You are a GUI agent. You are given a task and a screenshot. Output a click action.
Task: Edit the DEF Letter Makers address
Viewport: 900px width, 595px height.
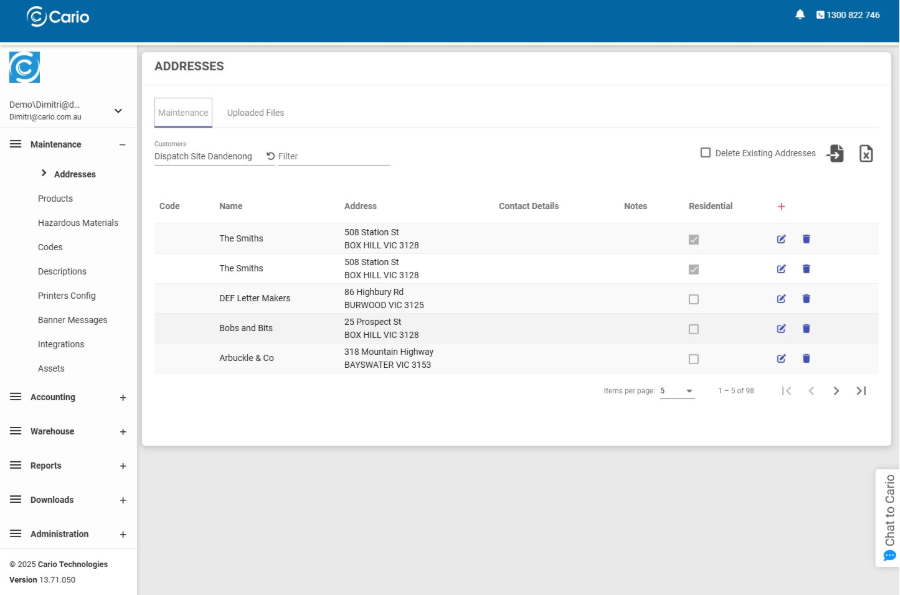781,299
